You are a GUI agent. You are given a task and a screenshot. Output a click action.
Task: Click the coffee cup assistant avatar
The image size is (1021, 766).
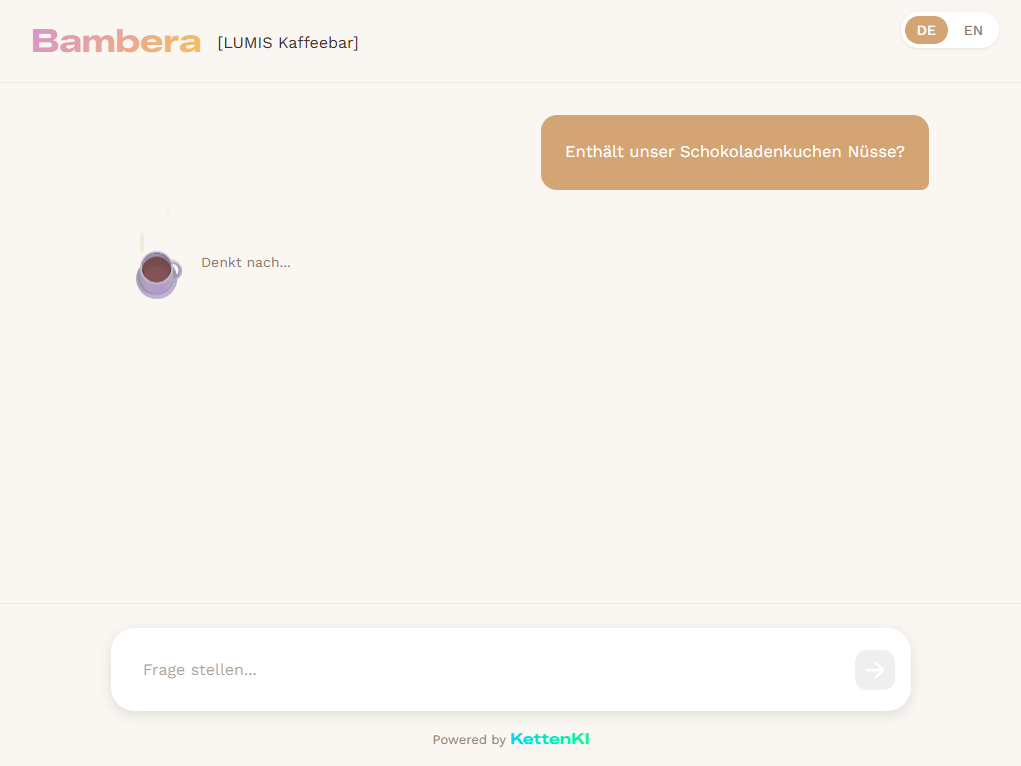[x=158, y=274]
